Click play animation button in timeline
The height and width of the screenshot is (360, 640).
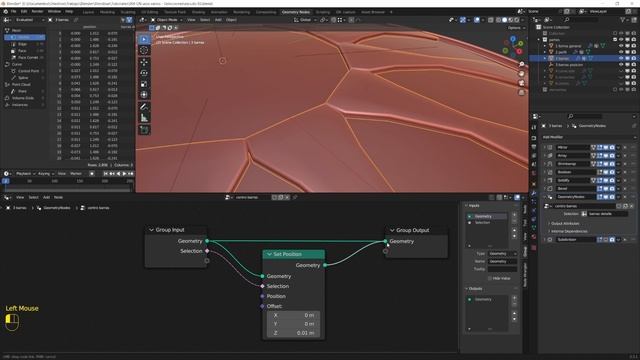pos(125,174)
